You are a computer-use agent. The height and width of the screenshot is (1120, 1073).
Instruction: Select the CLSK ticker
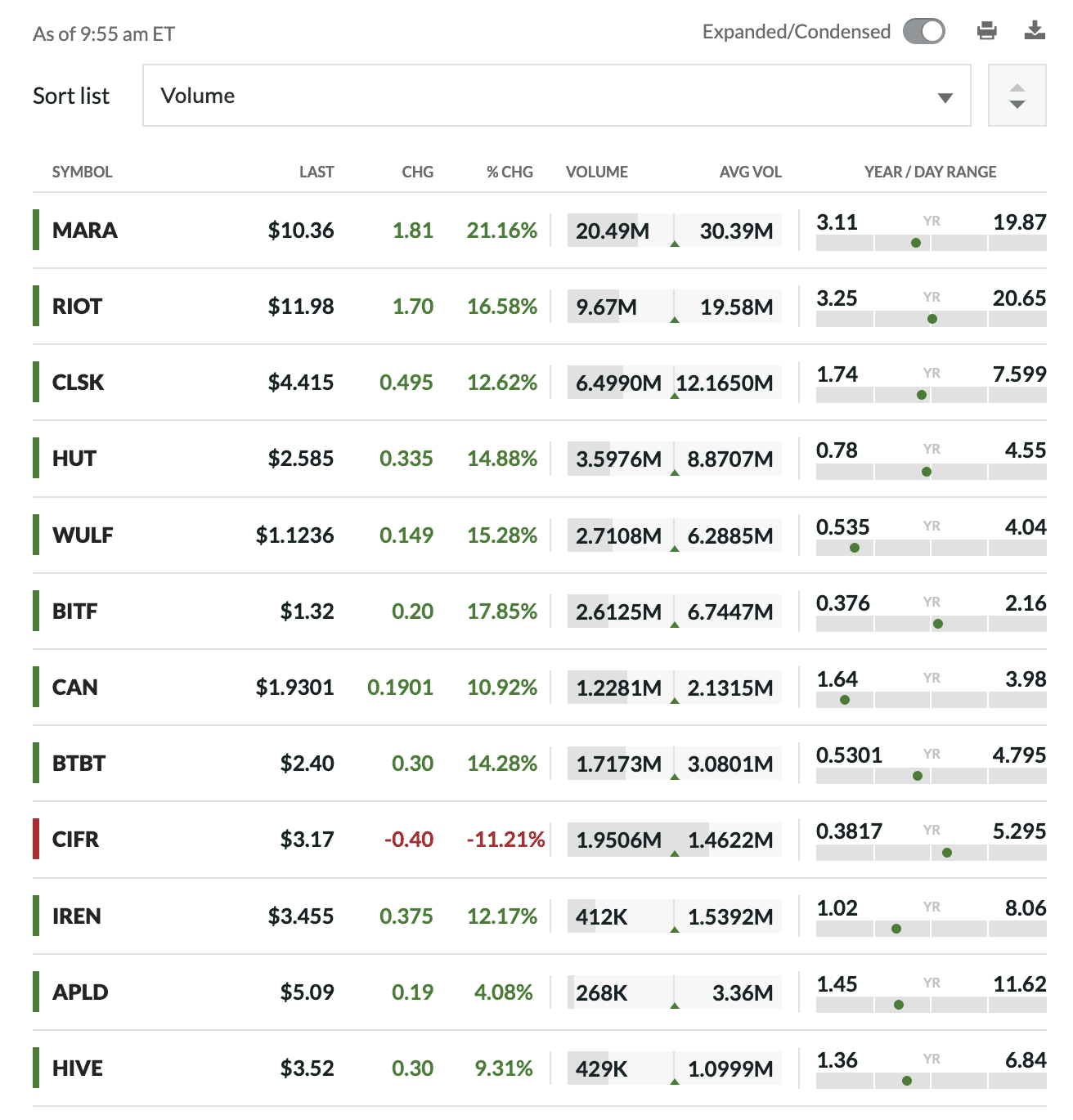click(x=79, y=383)
